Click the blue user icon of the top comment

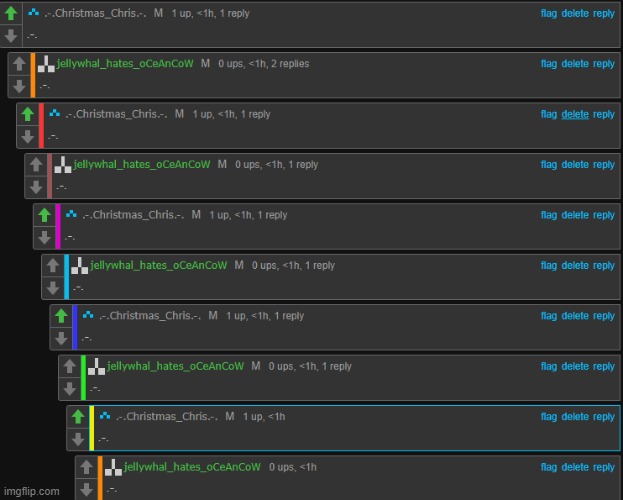pos(34,13)
